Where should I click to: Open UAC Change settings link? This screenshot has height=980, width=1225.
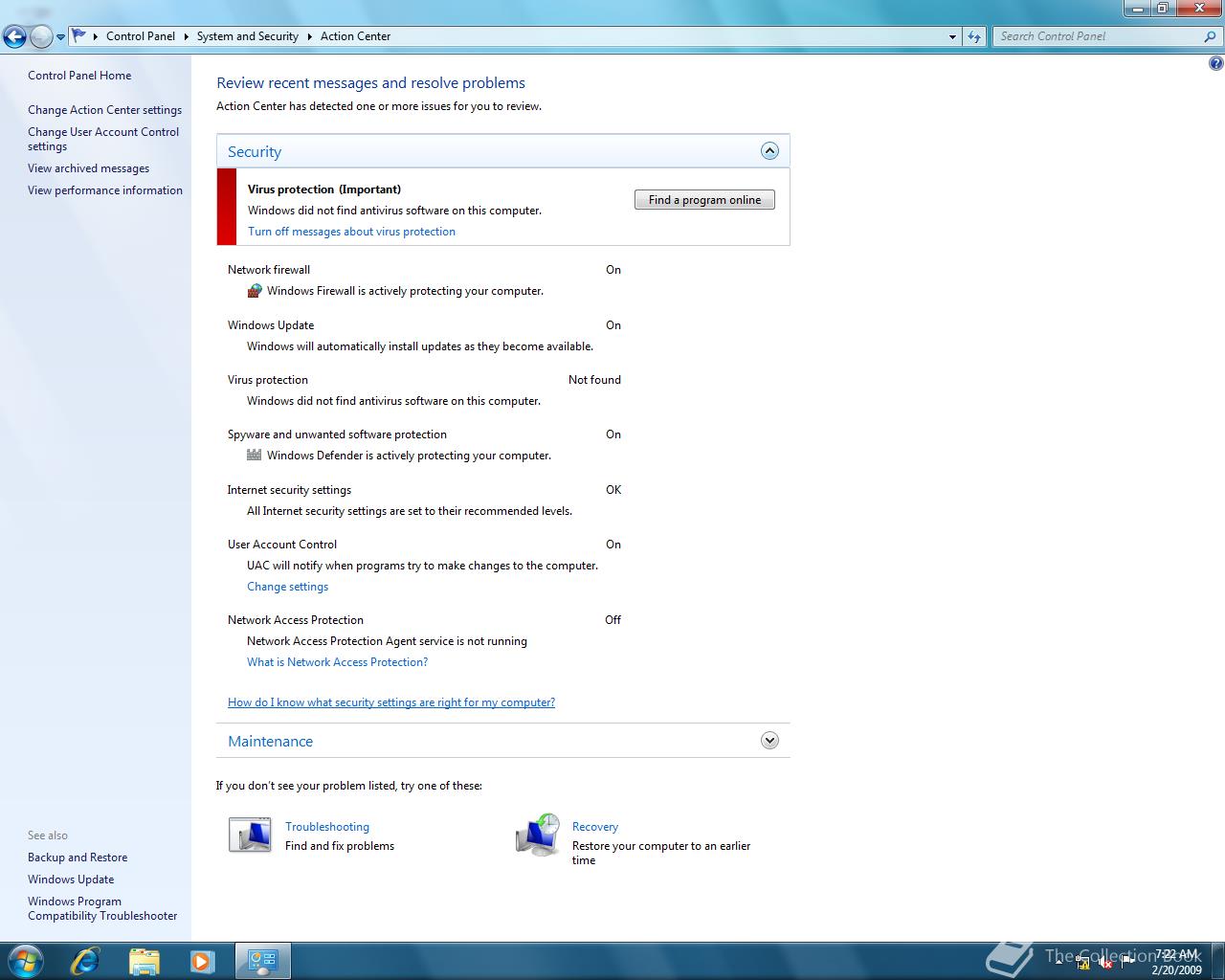[x=287, y=587]
